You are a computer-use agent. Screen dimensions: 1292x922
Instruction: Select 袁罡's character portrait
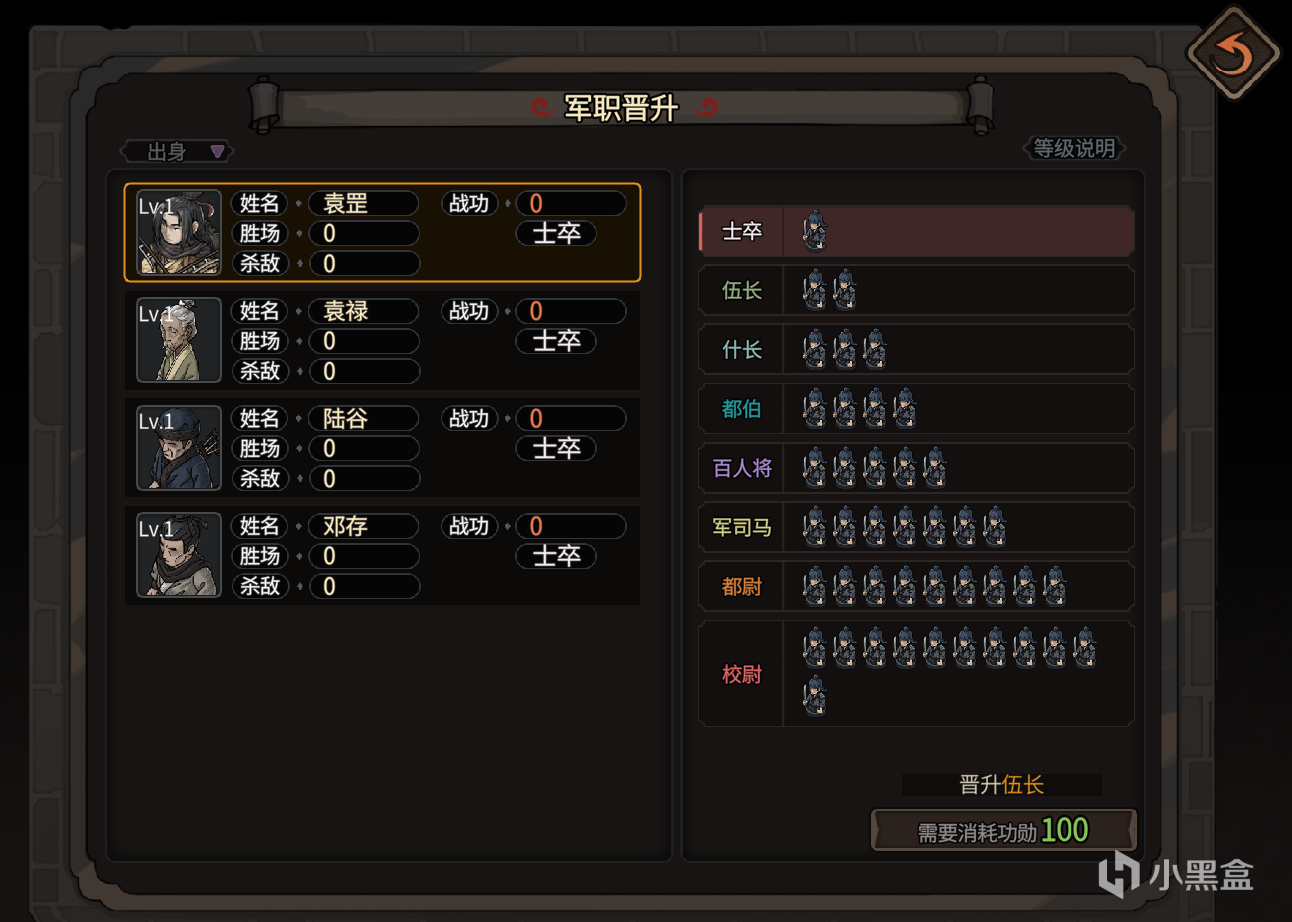click(179, 232)
